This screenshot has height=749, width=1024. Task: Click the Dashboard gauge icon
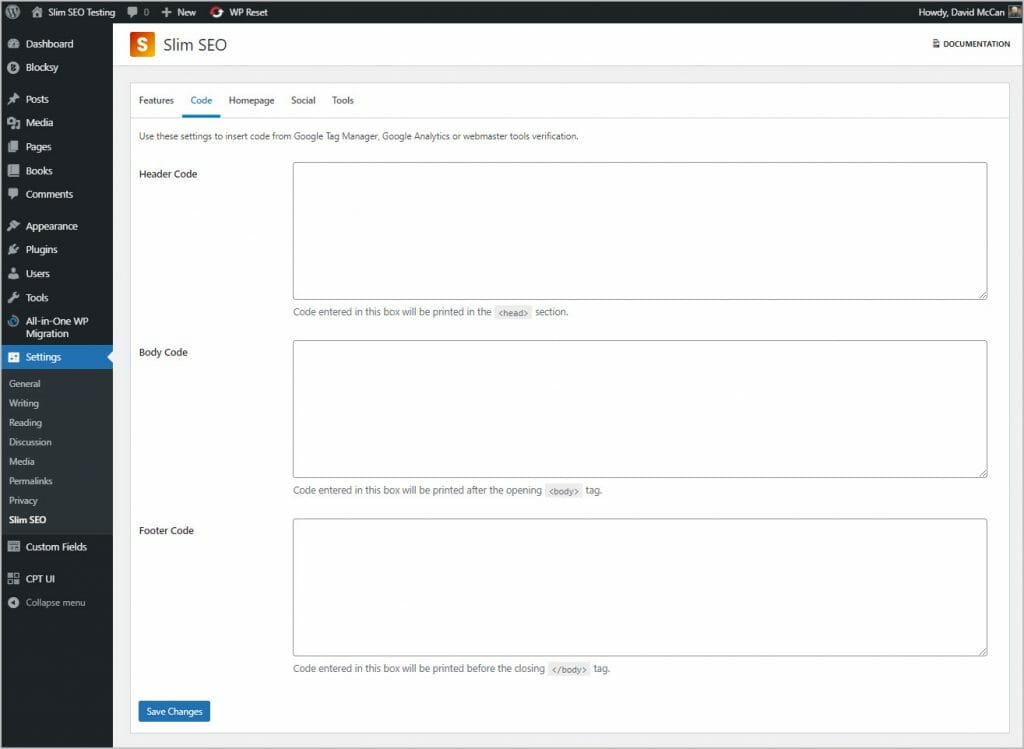(x=13, y=44)
